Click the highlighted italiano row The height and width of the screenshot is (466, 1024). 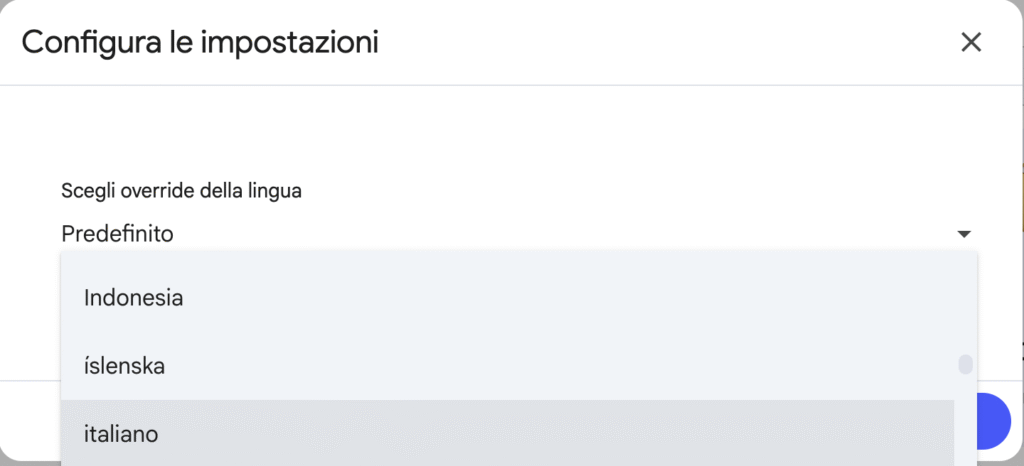(x=500, y=434)
